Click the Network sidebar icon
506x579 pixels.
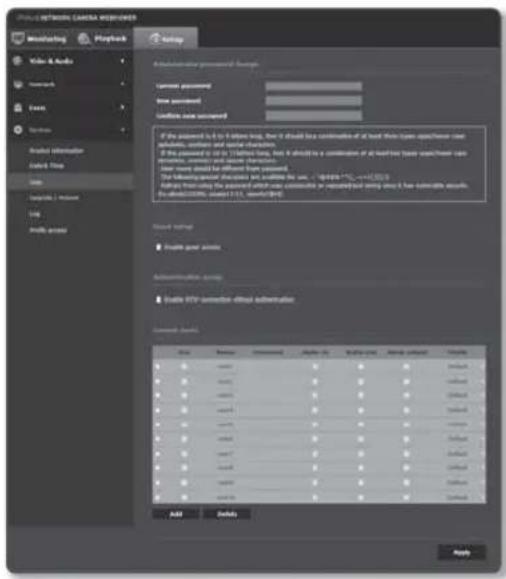(x=18, y=85)
